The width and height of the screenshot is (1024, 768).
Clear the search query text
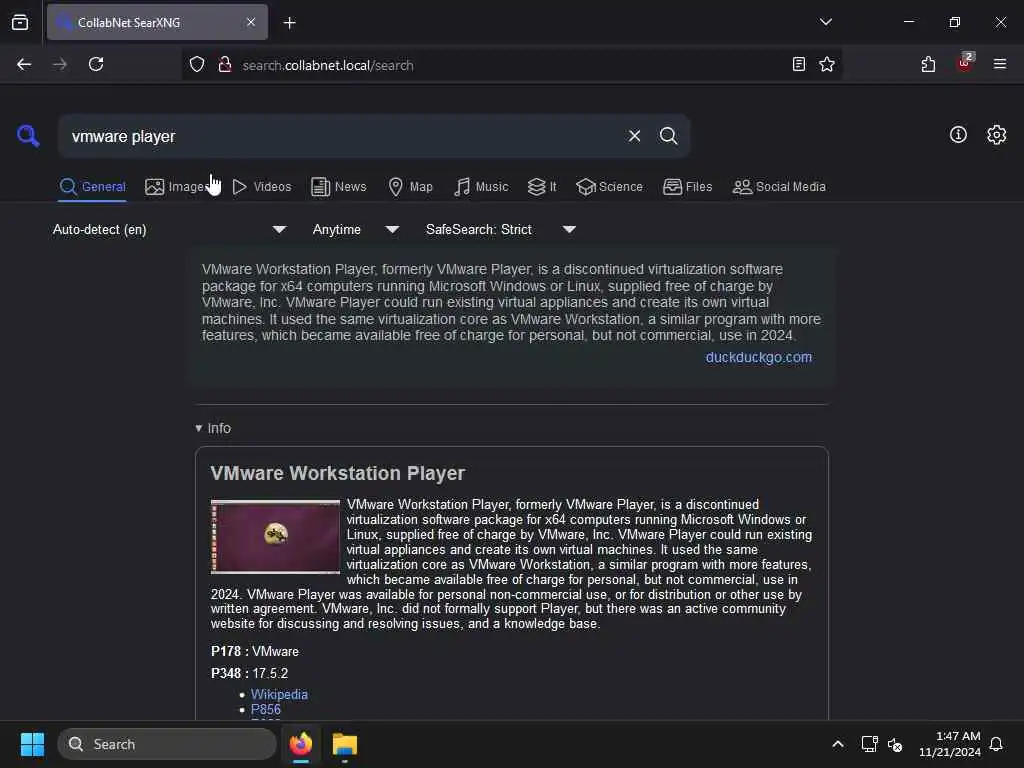point(634,136)
